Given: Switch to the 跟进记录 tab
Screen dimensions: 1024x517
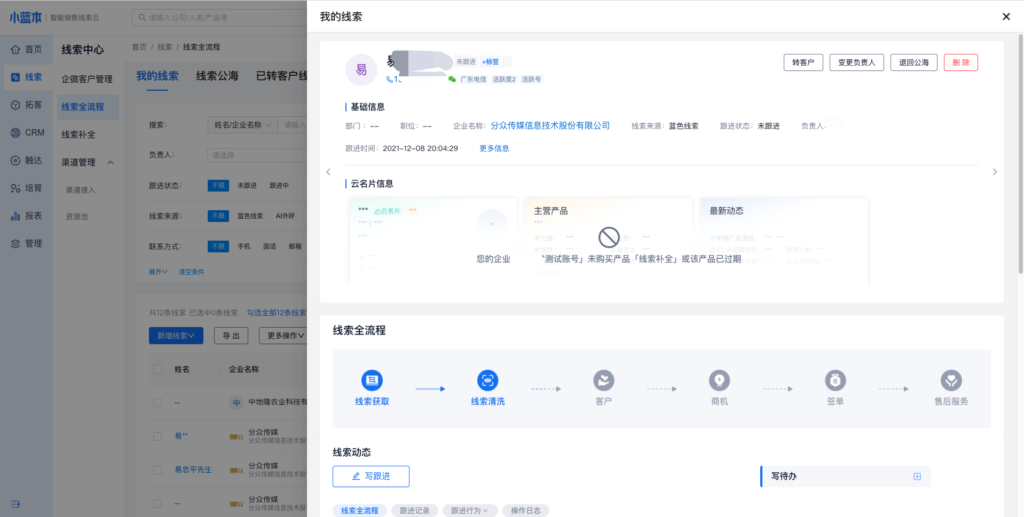Looking at the screenshot, I should click(x=414, y=511).
